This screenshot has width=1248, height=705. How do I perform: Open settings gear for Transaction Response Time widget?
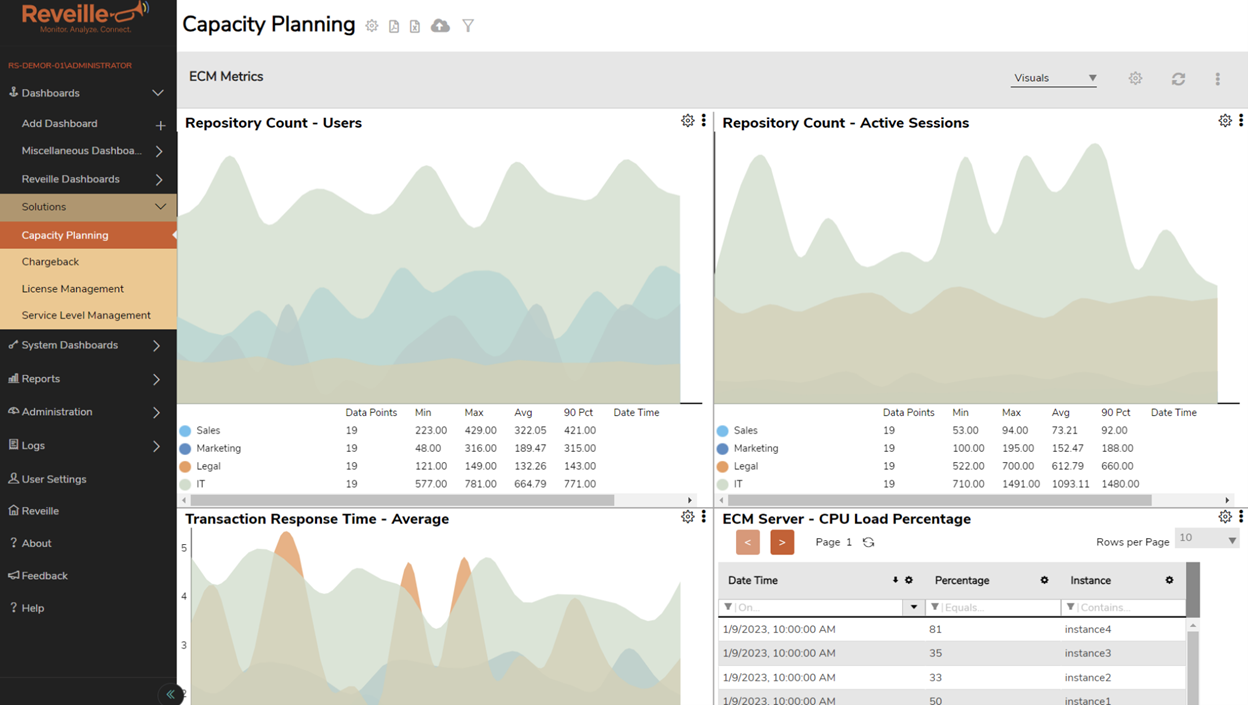[688, 517]
